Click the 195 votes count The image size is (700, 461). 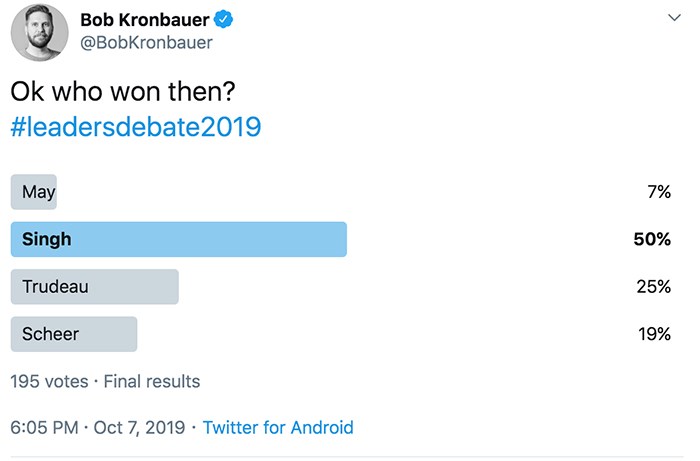(x=50, y=382)
